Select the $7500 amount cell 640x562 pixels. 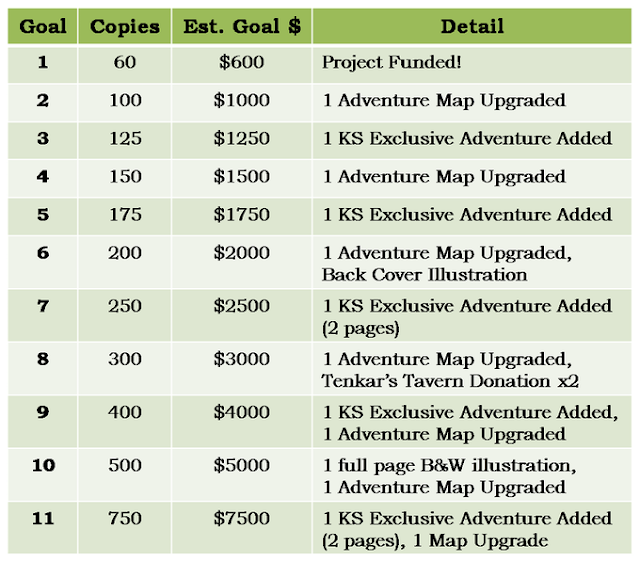[x=242, y=528]
